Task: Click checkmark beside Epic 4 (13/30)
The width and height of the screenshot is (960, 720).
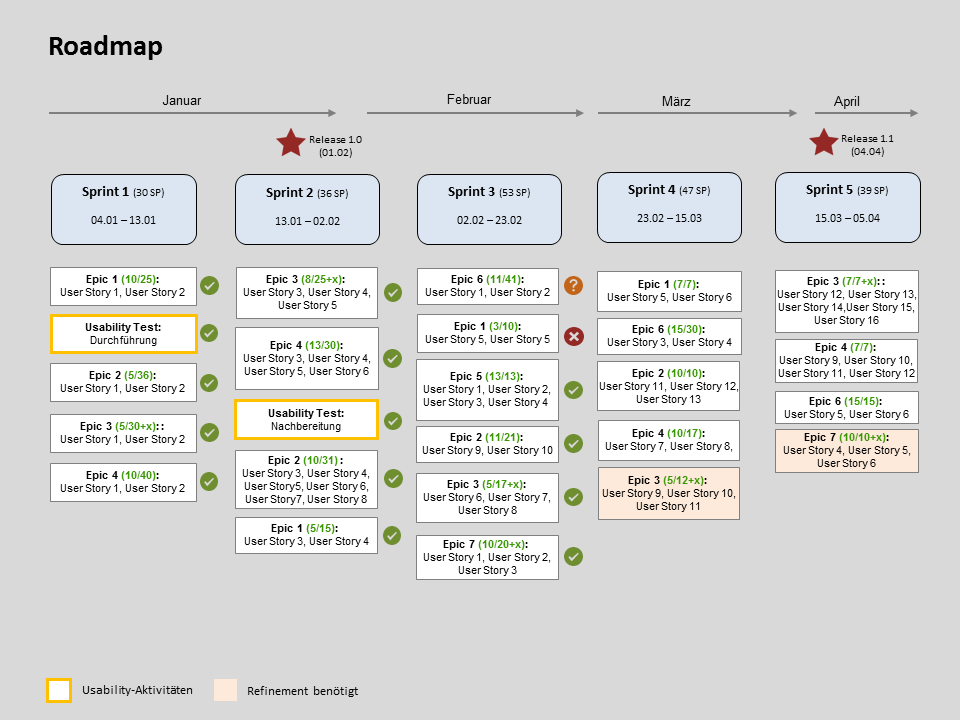Action: coord(392,358)
